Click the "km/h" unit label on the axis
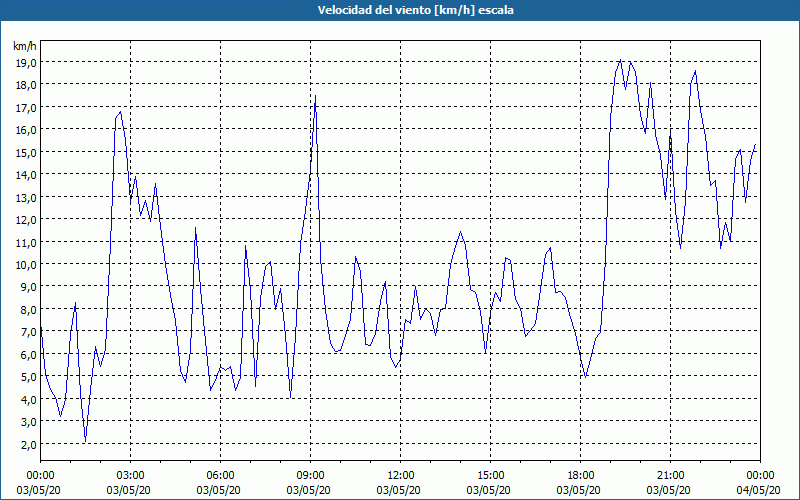800x500 pixels. pyautogui.click(x=25, y=46)
